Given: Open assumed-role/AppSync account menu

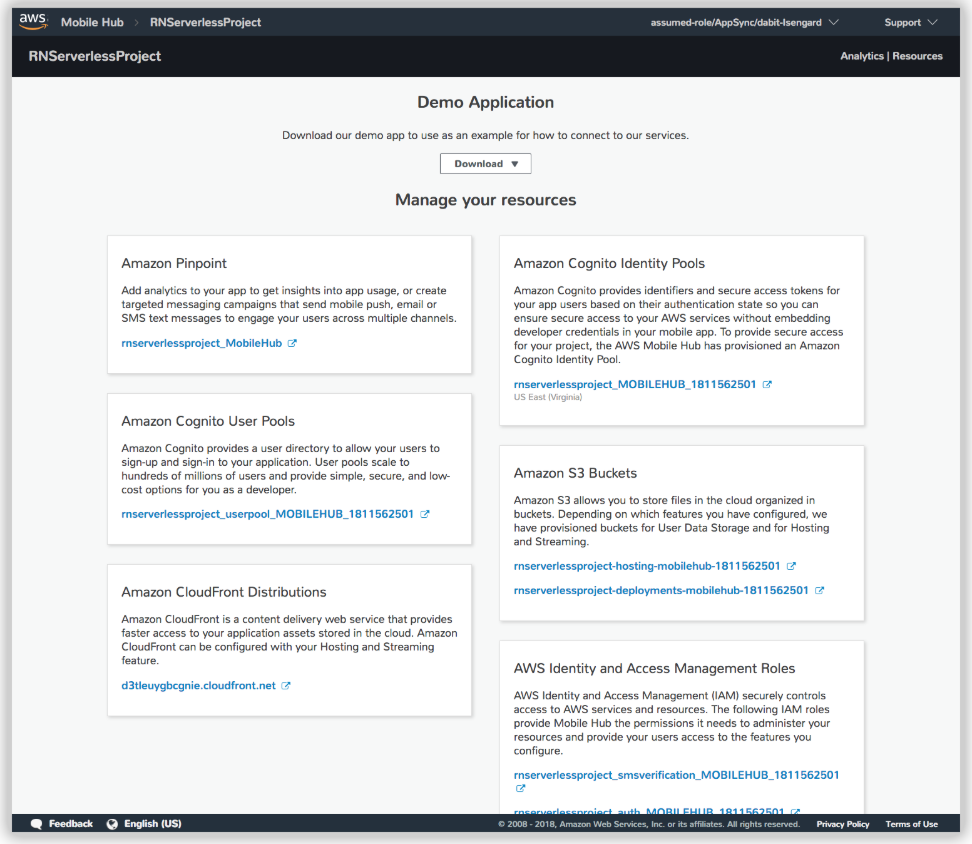Looking at the screenshot, I should click(736, 22).
